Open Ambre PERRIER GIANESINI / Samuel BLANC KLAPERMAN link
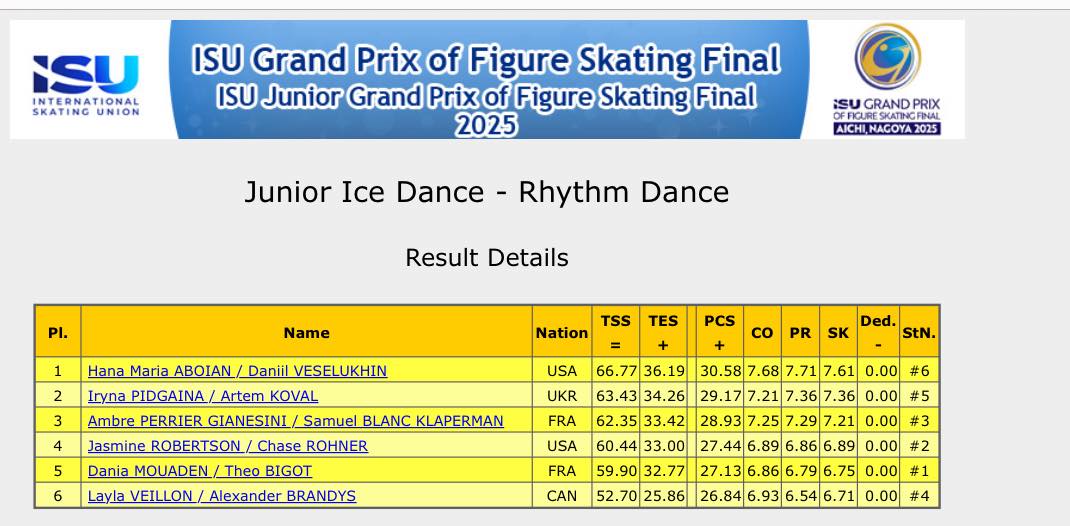Image resolution: width=1070 pixels, height=526 pixels. [x=295, y=421]
